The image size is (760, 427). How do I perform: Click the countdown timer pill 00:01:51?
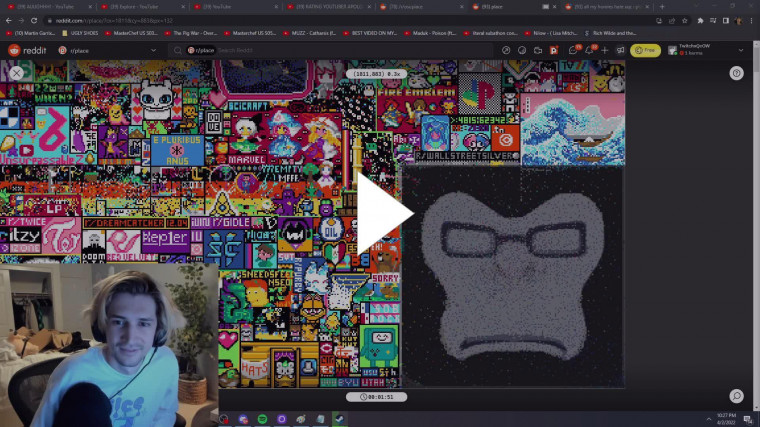tap(377, 396)
